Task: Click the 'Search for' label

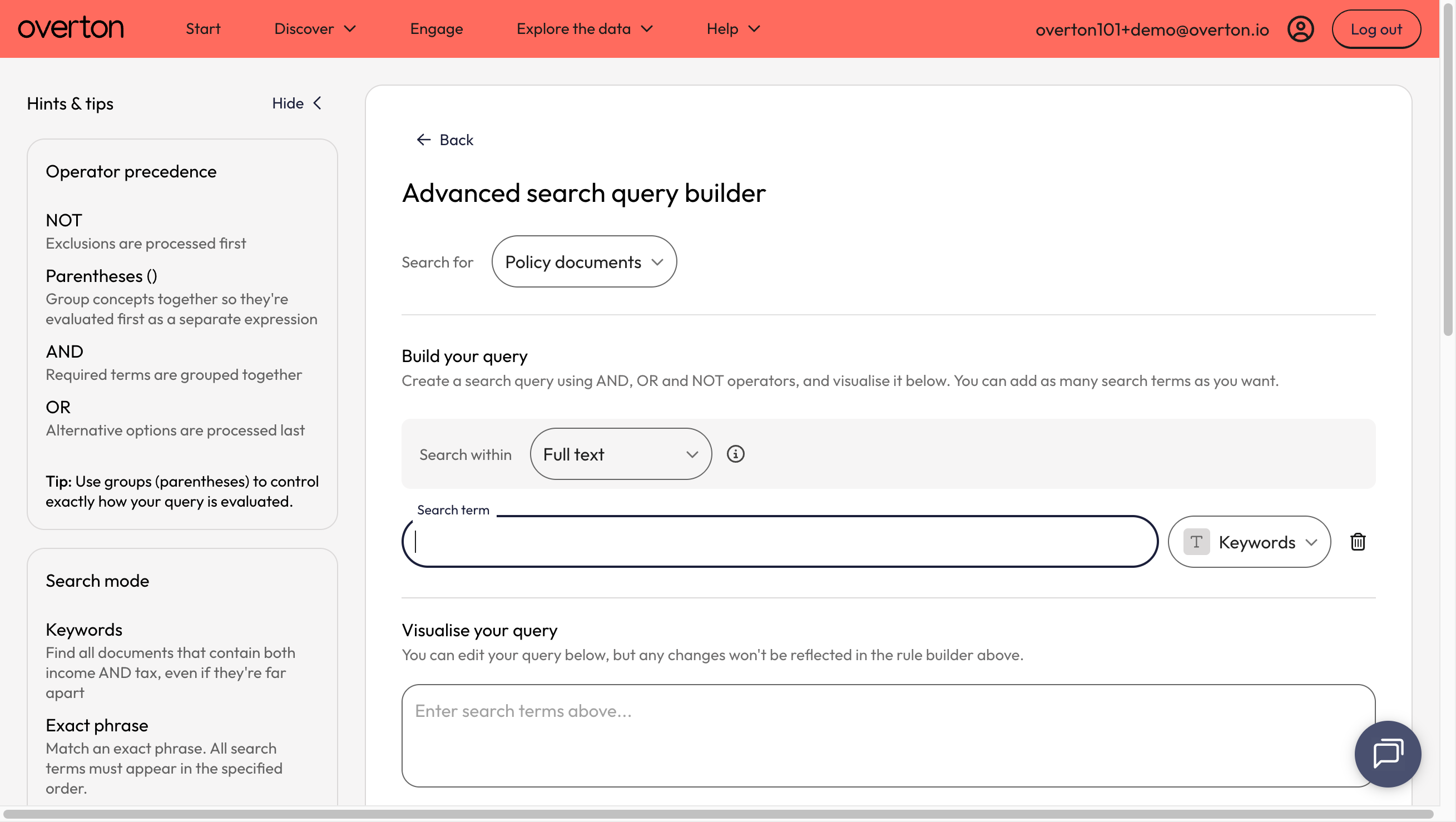Action: pyautogui.click(x=438, y=262)
